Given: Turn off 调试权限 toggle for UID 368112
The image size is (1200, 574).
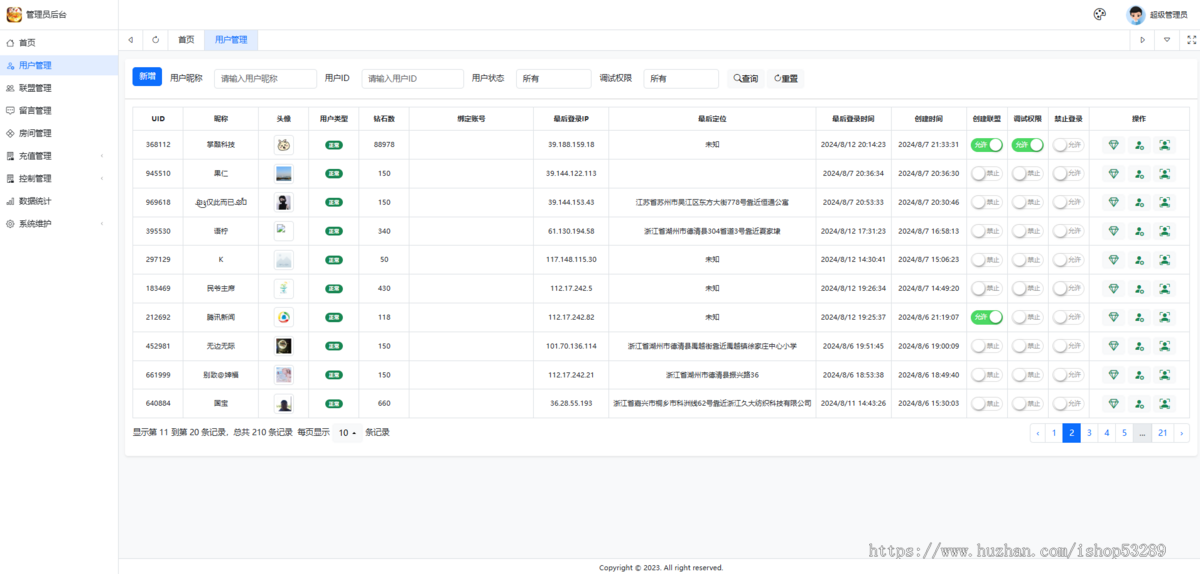Looking at the screenshot, I should click(1027, 145).
